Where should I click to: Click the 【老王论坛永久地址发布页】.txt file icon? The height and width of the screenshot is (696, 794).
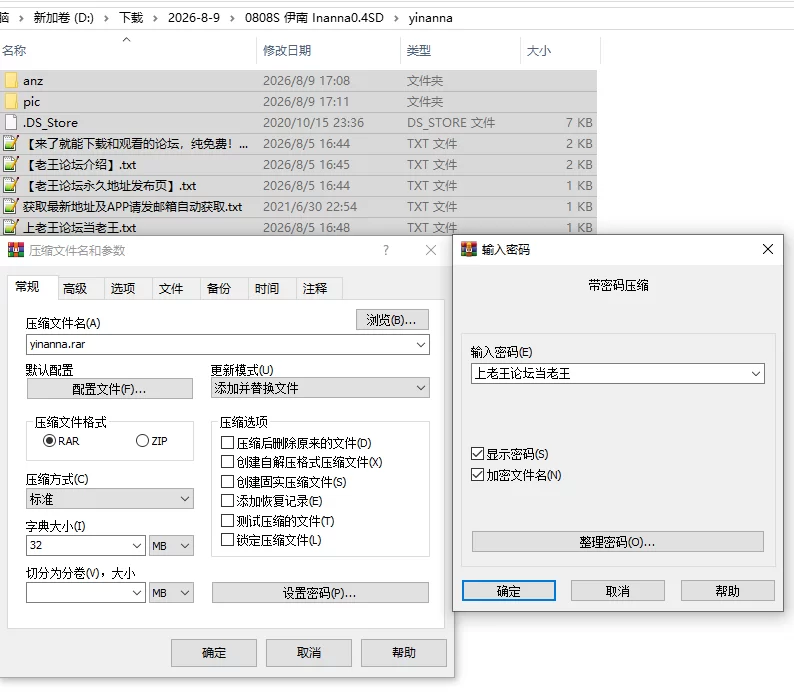point(11,185)
